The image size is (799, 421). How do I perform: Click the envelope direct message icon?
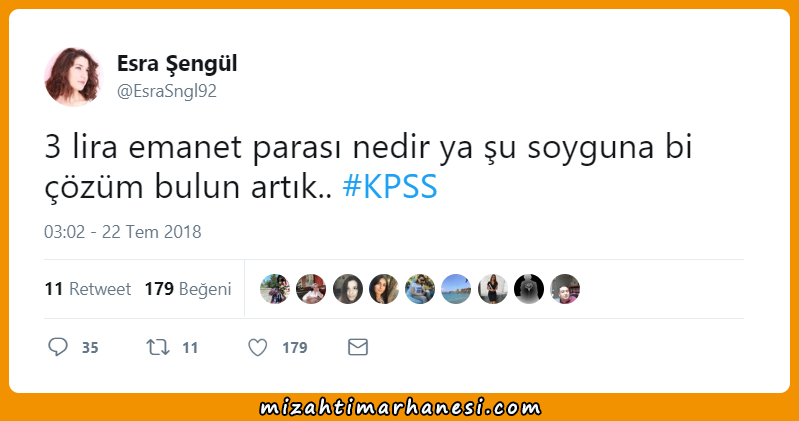(x=358, y=347)
